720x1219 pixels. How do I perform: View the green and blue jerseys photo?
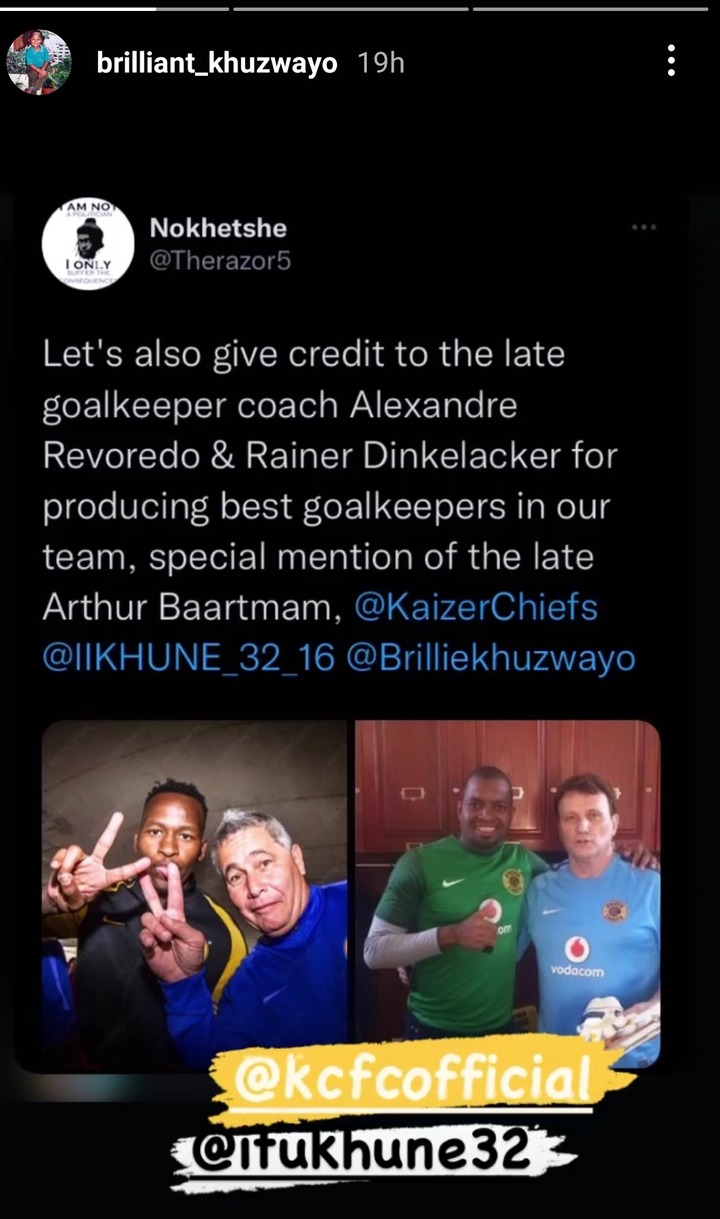pos(507,894)
